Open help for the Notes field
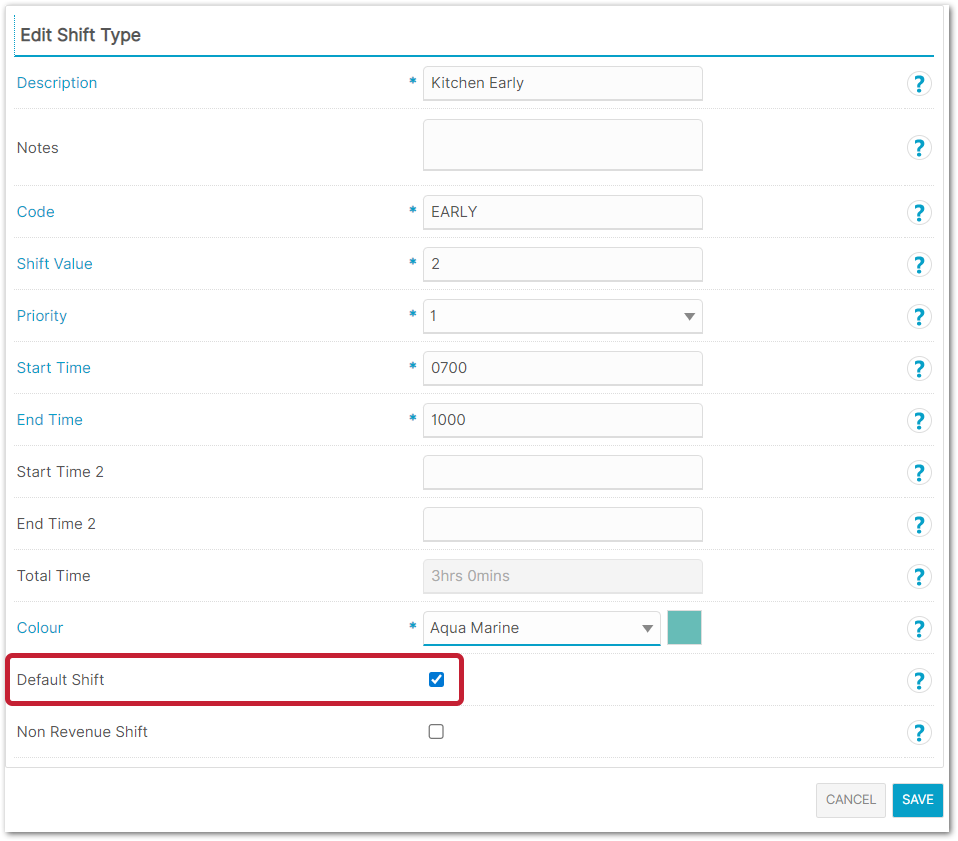 (x=918, y=148)
